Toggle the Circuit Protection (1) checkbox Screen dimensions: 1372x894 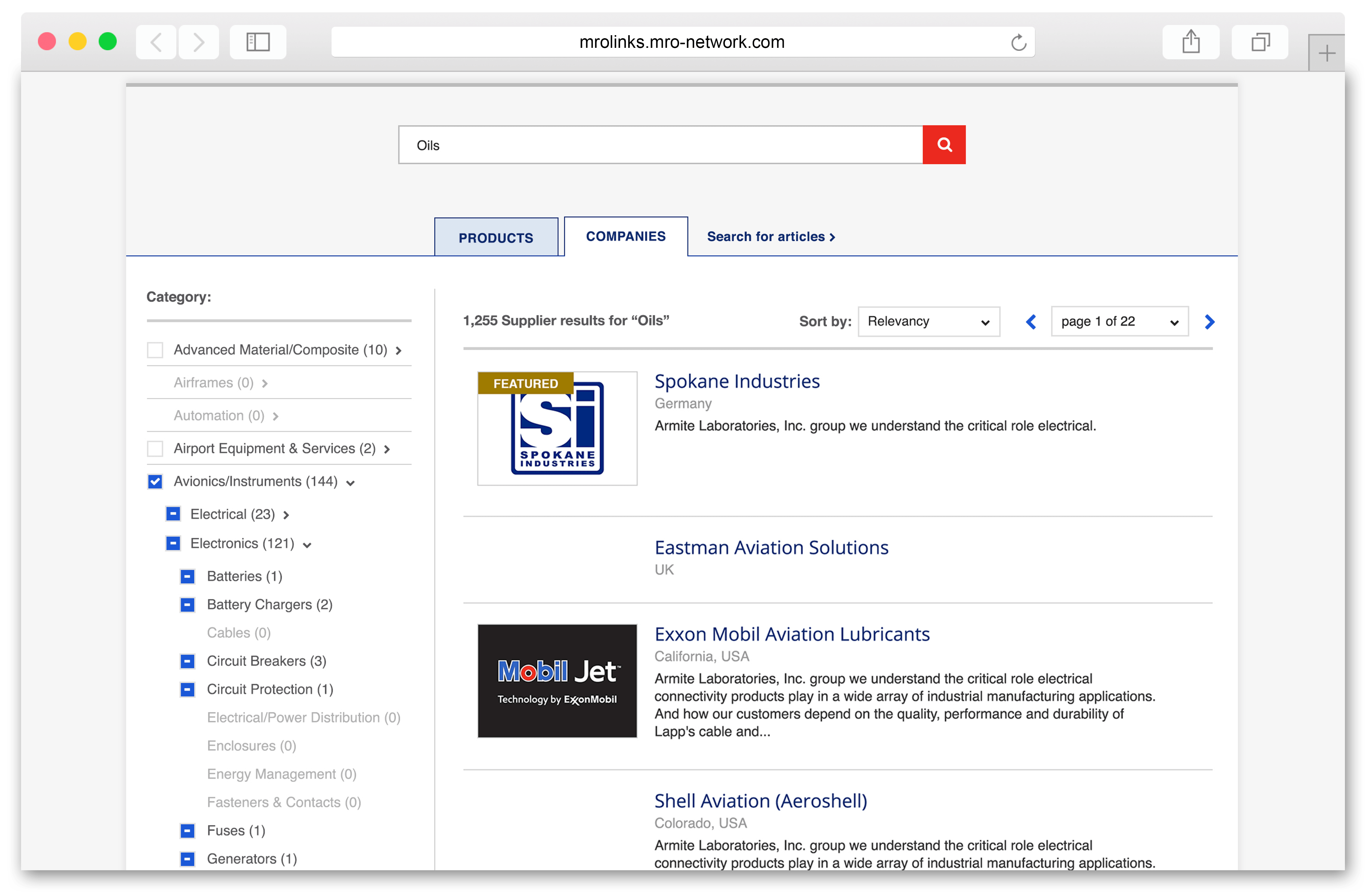(x=187, y=689)
